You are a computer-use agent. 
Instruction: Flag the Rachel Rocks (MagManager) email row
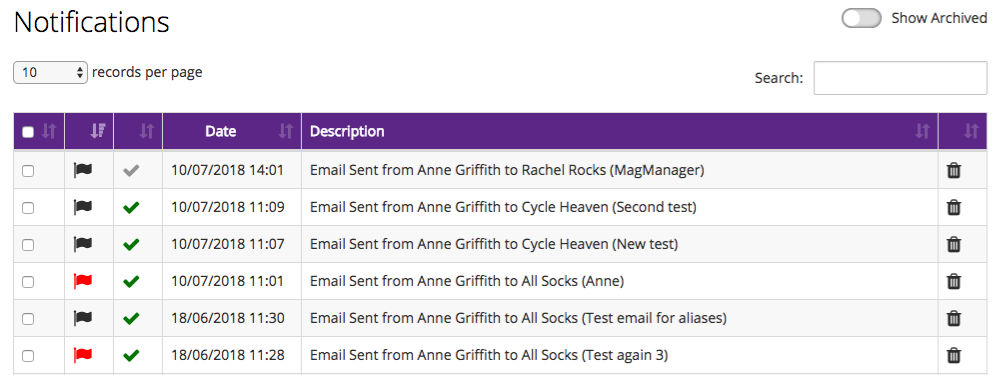[x=83, y=171]
